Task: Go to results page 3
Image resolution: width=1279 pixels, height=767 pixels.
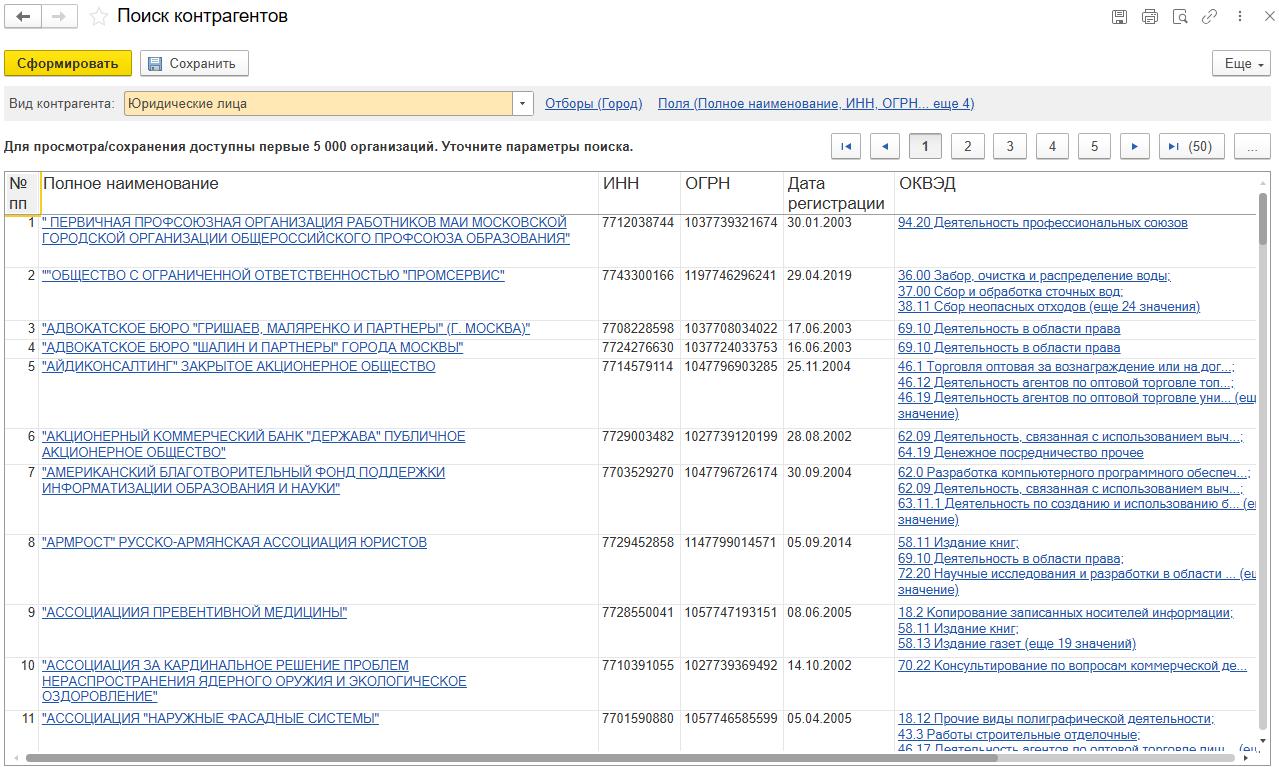Action: coord(1009,146)
